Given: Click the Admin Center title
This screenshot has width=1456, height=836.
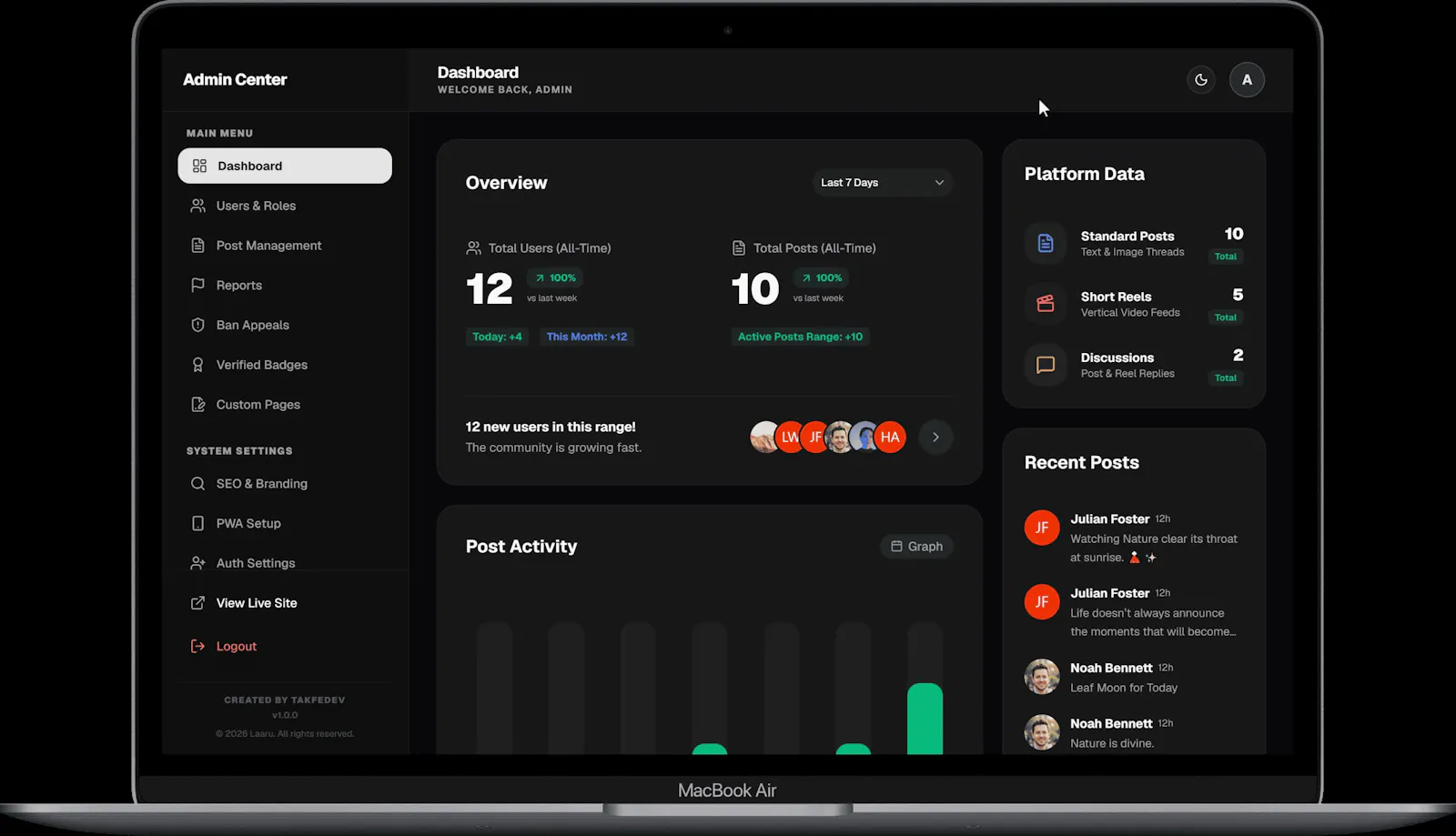Looking at the screenshot, I should 235,80.
